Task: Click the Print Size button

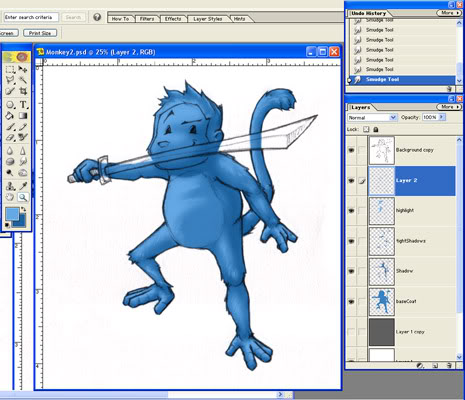Action: (x=40, y=33)
